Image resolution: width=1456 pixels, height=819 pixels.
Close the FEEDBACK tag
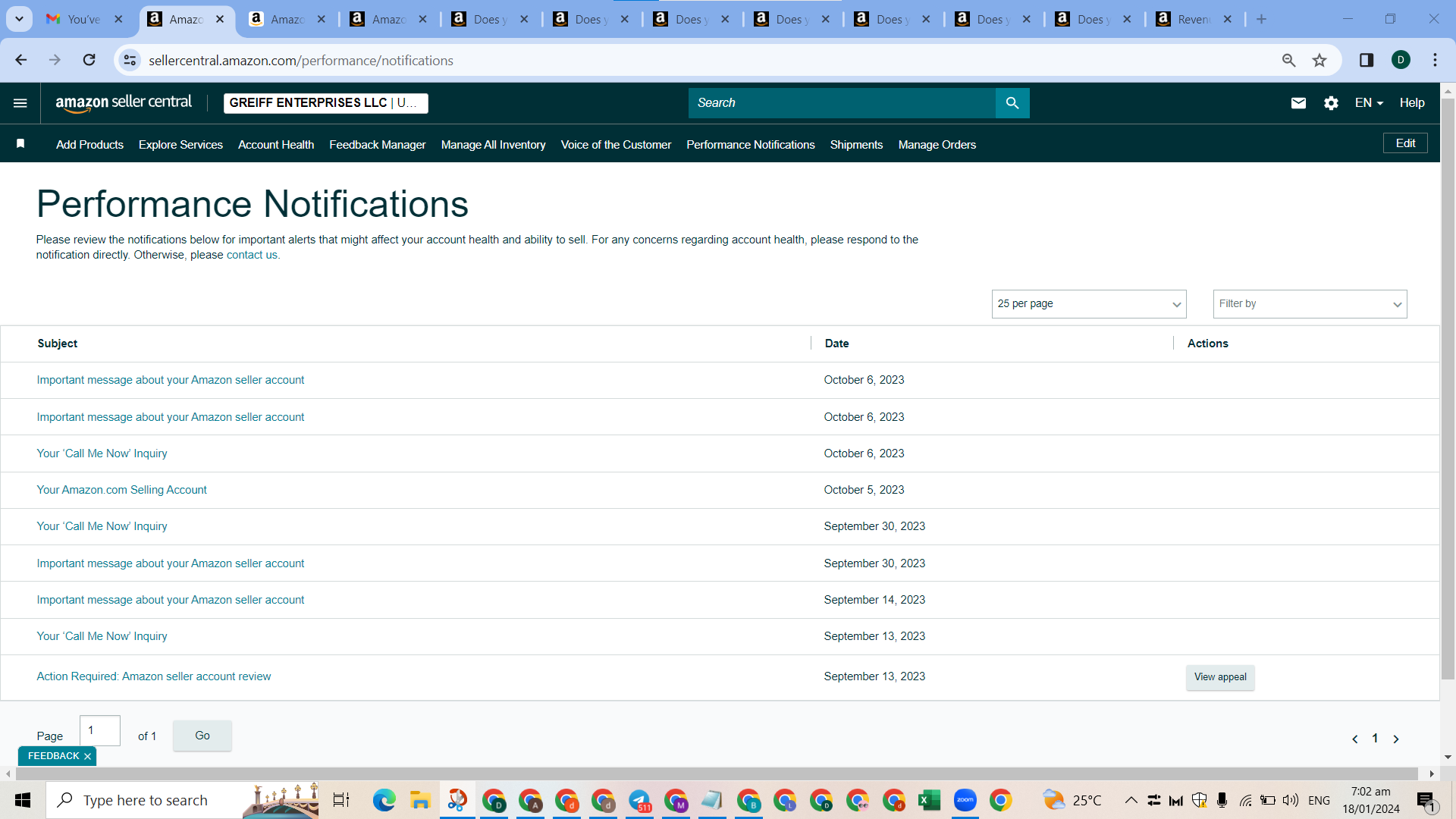coord(87,756)
